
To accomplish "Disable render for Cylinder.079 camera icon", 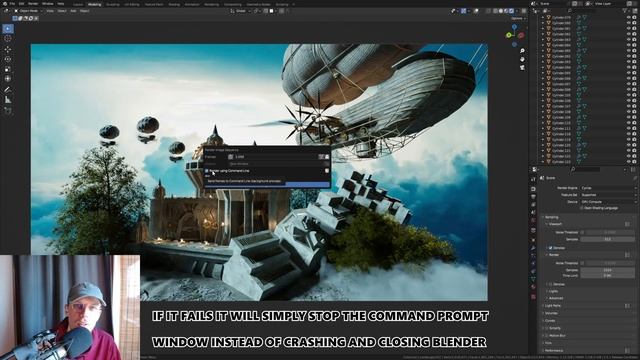I will pos(634,18).
